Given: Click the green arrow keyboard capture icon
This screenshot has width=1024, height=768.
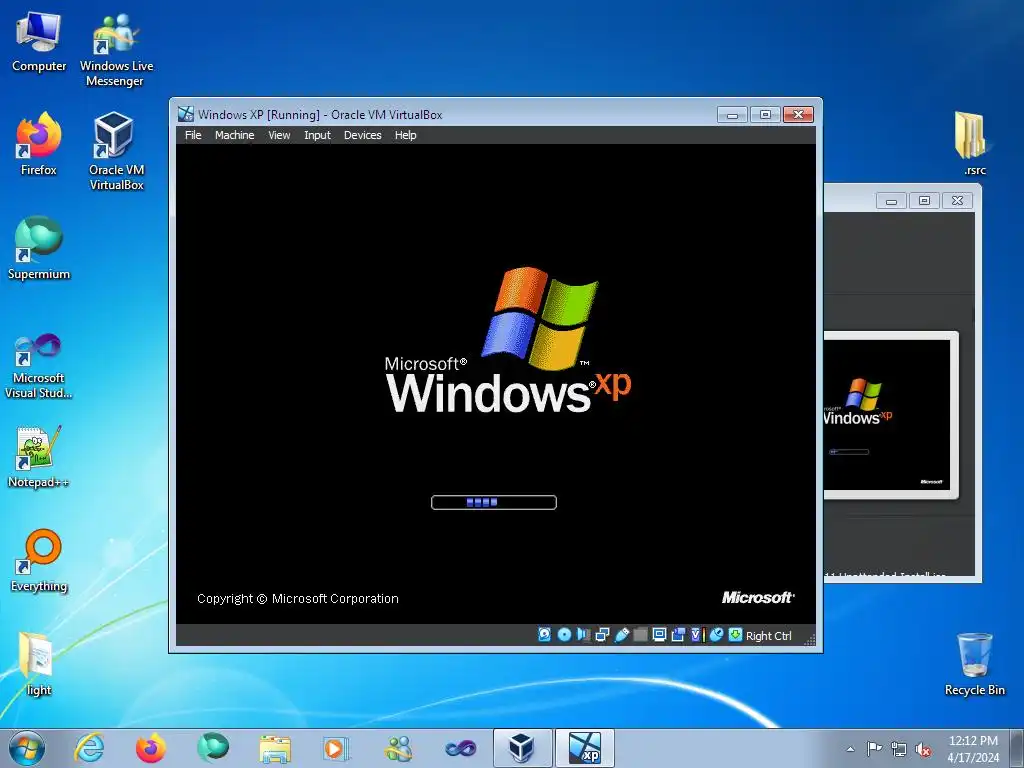Looking at the screenshot, I should 735,635.
